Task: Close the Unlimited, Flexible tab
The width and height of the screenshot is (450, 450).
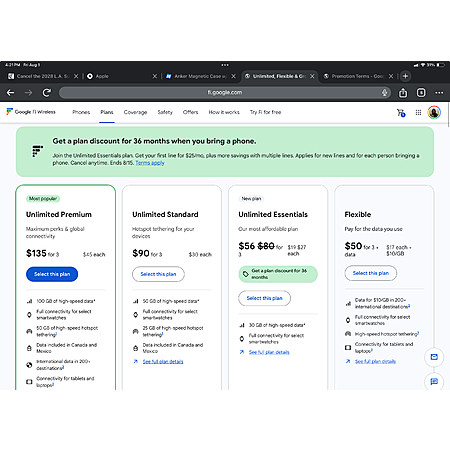Action: tap(312, 76)
